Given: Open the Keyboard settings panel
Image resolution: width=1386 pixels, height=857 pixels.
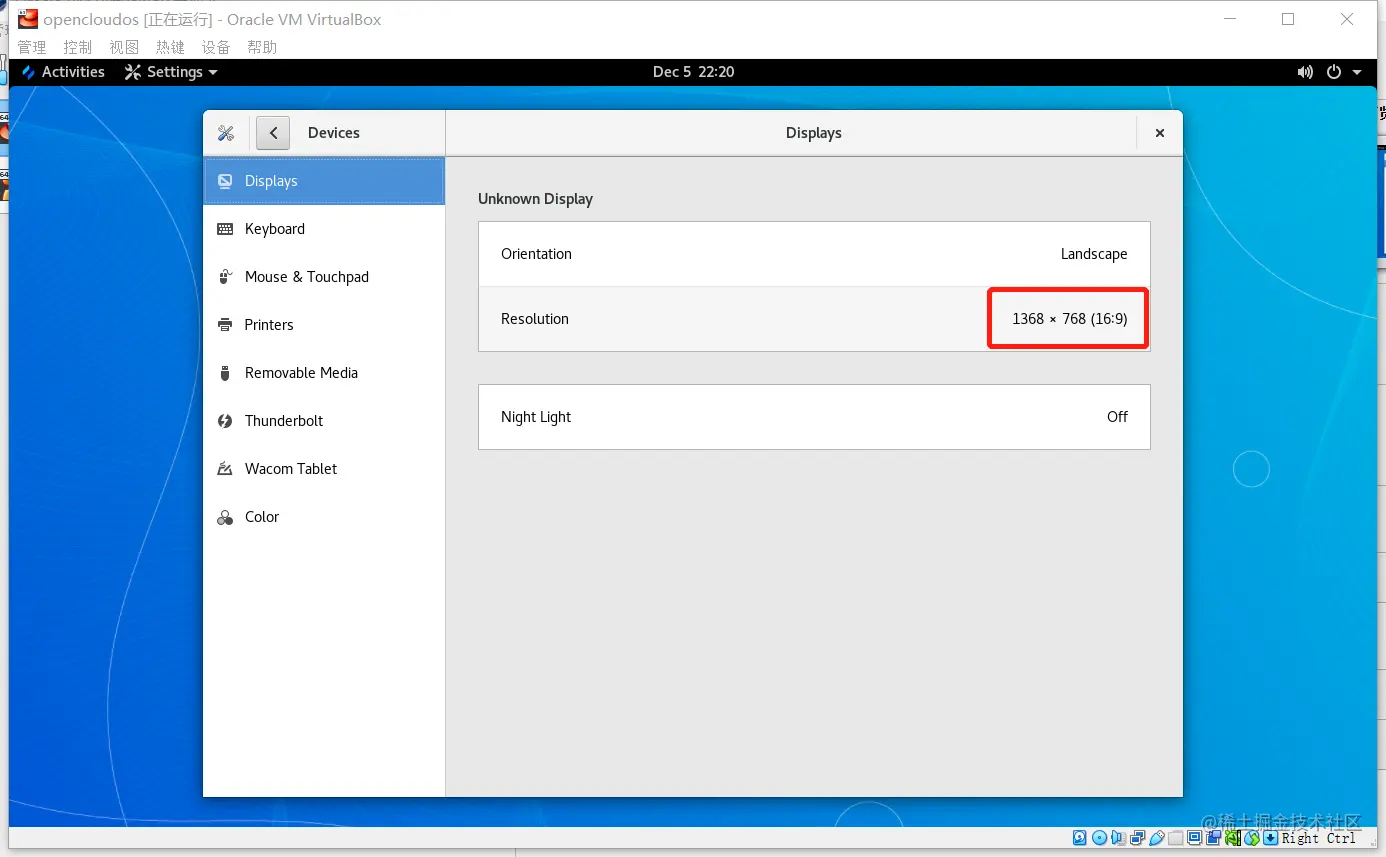Looking at the screenshot, I should [x=324, y=229].
